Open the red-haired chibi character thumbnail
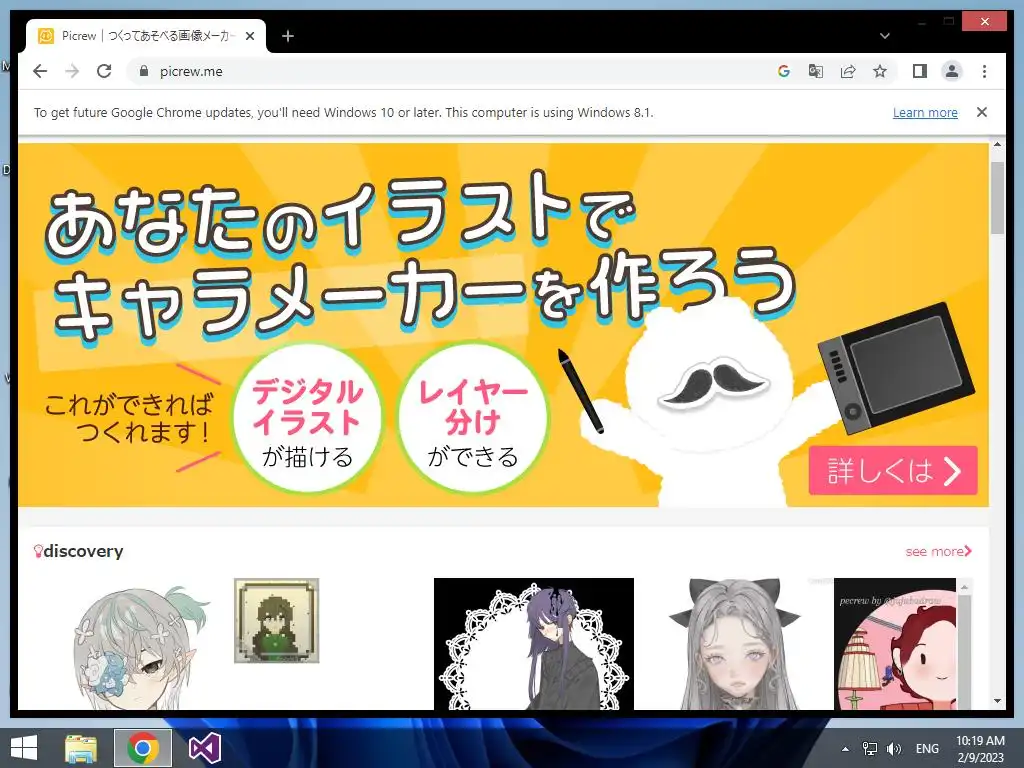This screenshot has height=768, width=1024. (x=895, y=644)
